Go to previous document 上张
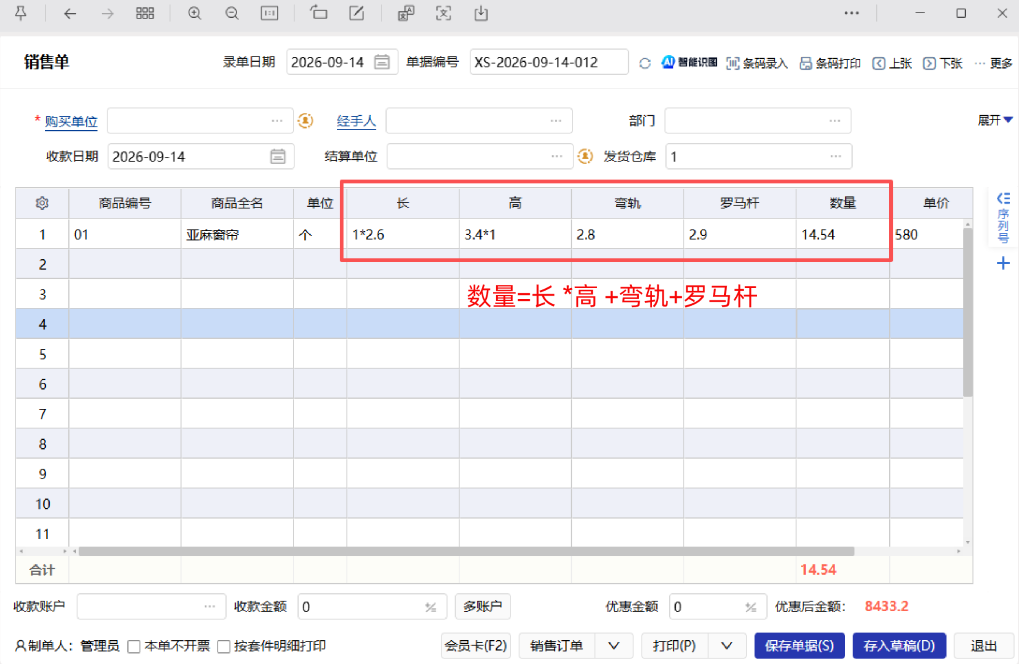This screenshot has width=1019, height=664. pos(892,63)
